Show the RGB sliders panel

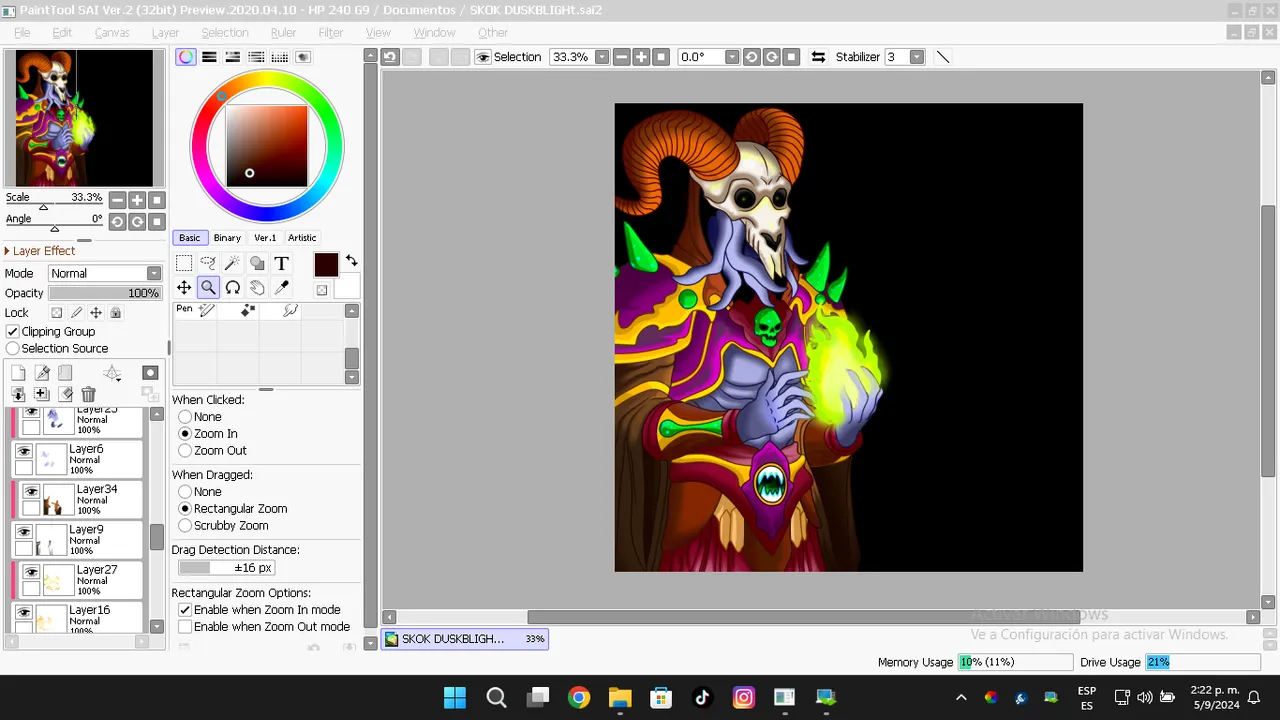[x=209, y=57]
